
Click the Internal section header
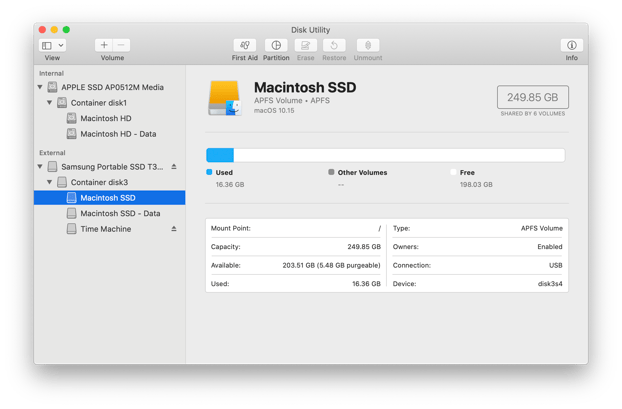click(51, 73)
